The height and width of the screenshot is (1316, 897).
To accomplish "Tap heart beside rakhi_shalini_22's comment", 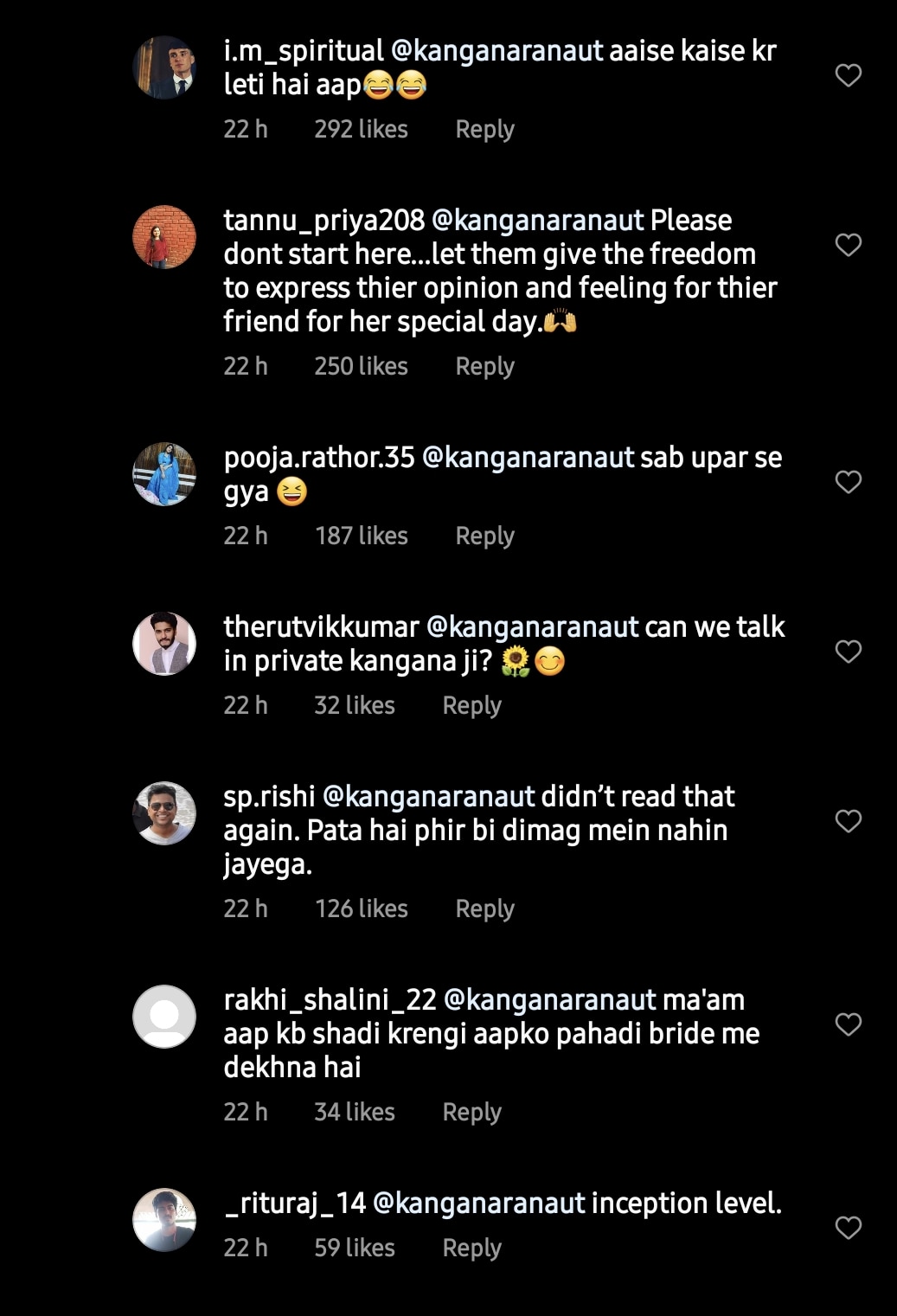I will (x=848, y=1024).
